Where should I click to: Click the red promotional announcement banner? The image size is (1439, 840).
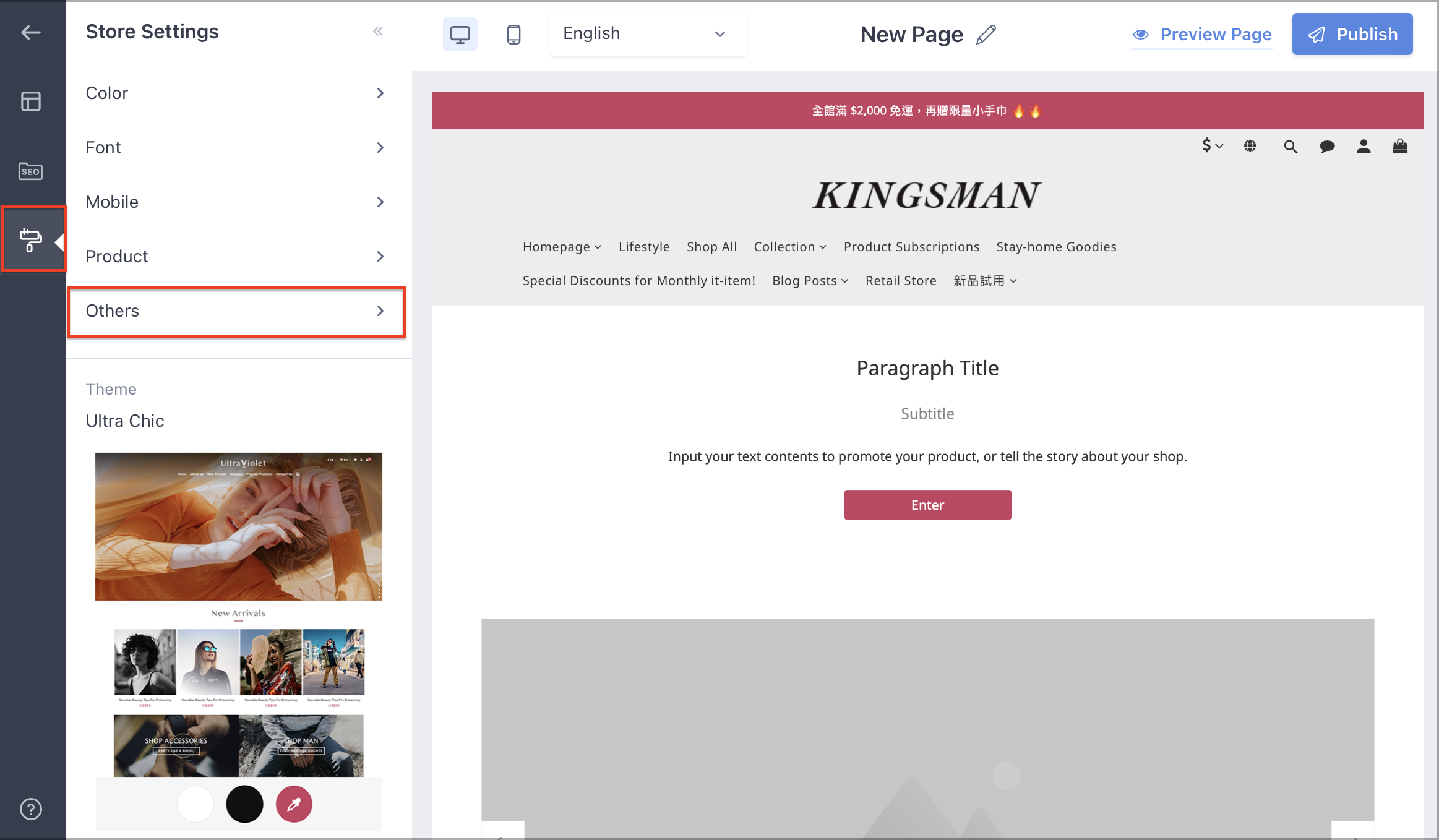point(927,111)
